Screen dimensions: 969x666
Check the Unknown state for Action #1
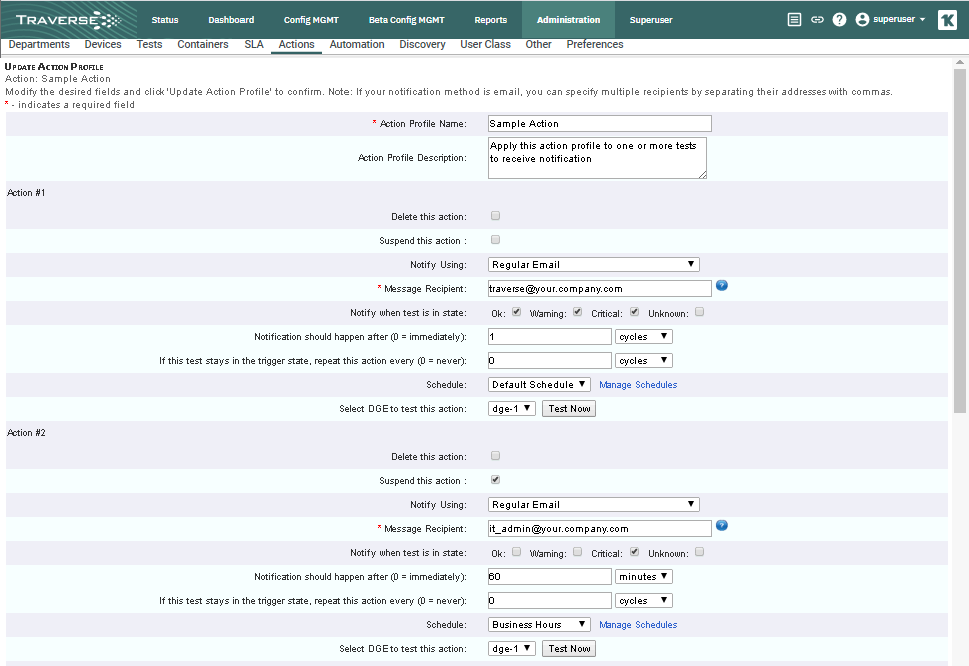(x=700, y=312)
